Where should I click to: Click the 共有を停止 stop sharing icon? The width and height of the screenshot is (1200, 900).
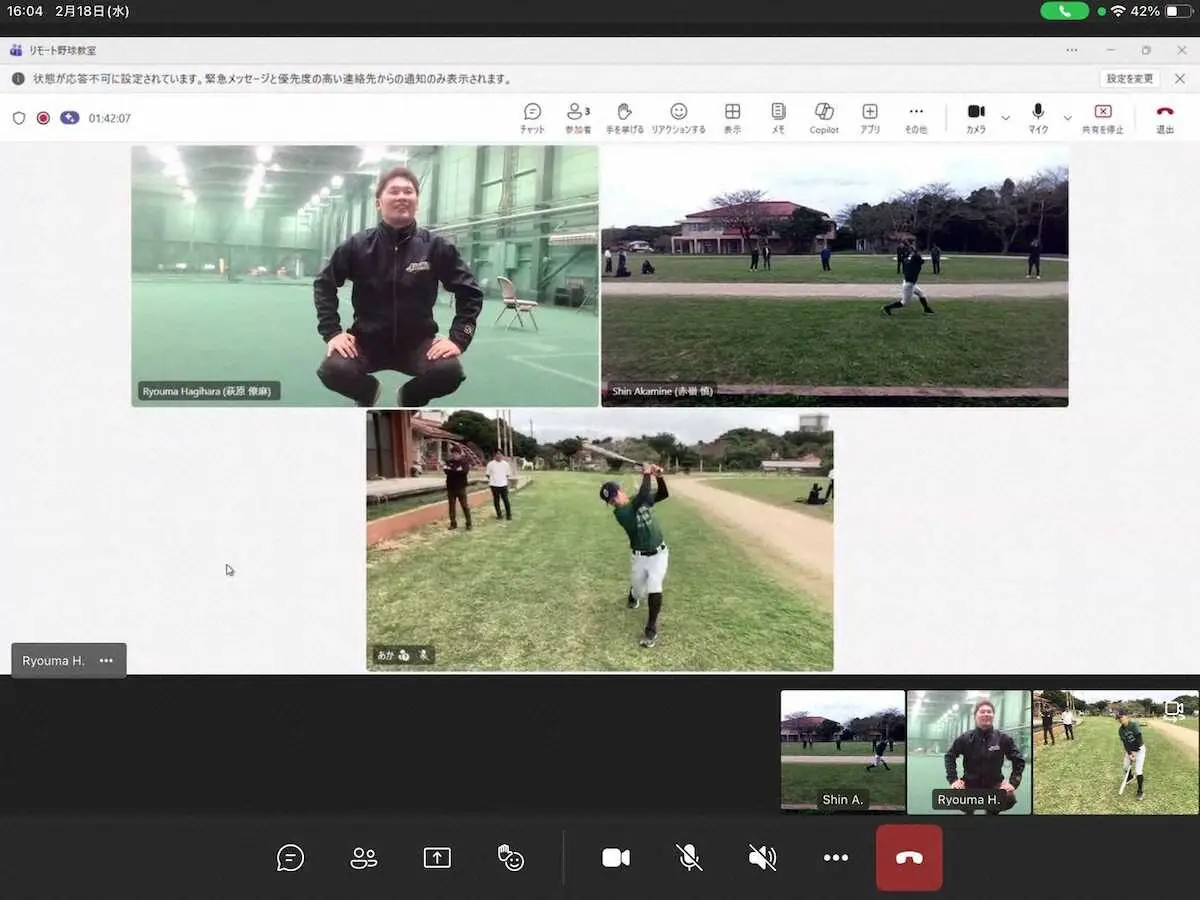(1102, 117)
